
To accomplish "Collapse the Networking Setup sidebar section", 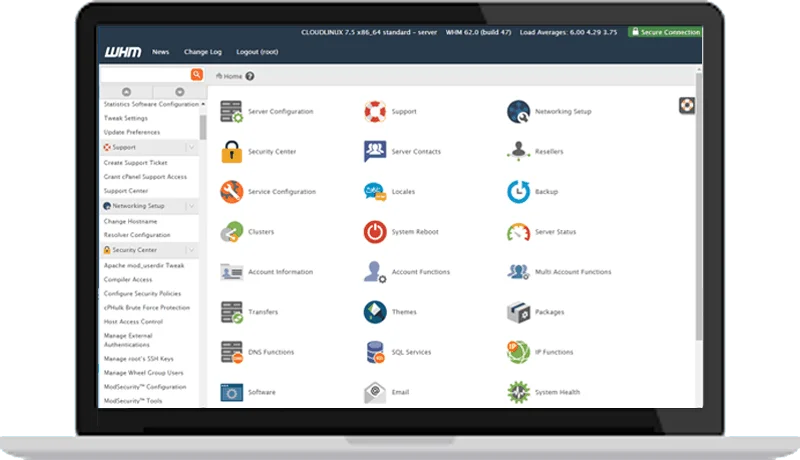I will pyautogui.click(x=191, y=206).
